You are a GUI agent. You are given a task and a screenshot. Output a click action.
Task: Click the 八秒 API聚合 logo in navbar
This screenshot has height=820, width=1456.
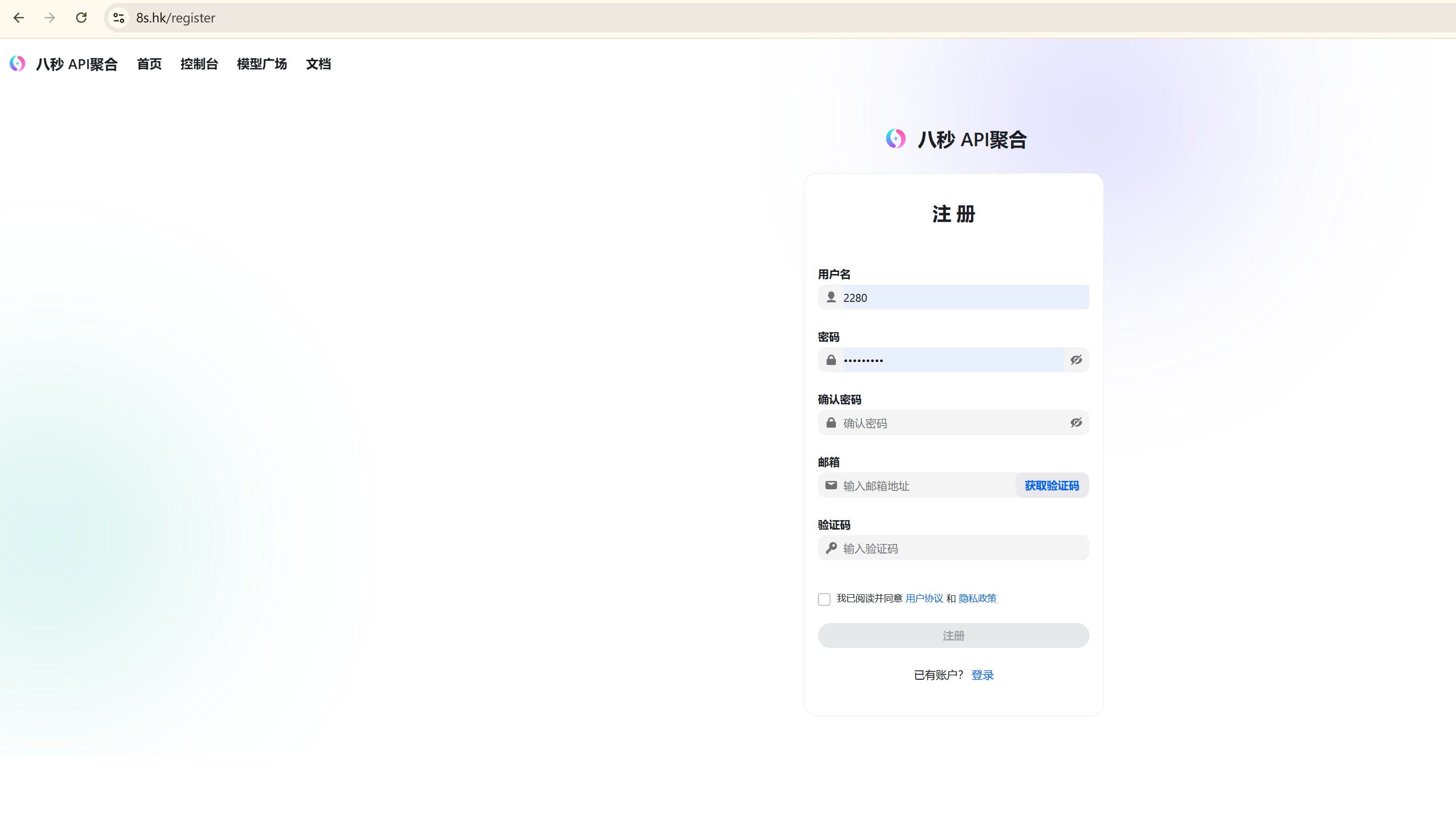17,64
